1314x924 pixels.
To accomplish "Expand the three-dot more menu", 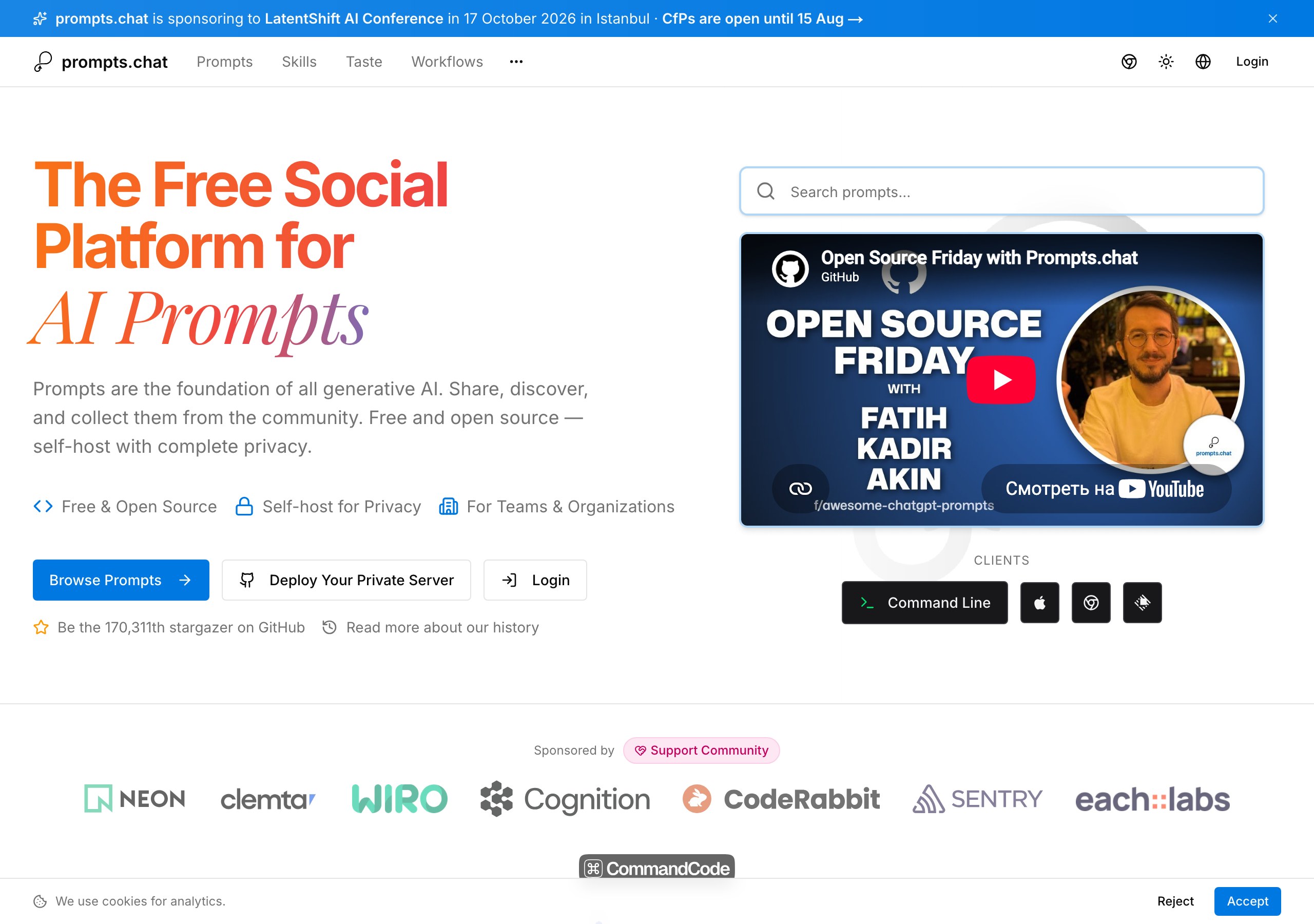I will tap(516, 61).
